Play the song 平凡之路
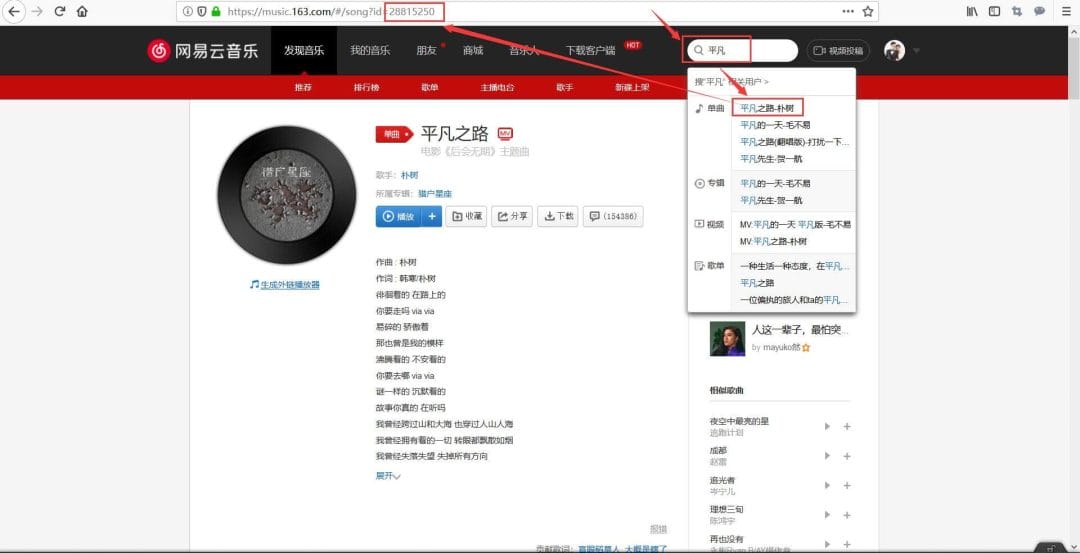The height and width of the screenshot is (553, 1080). point(399,216)
